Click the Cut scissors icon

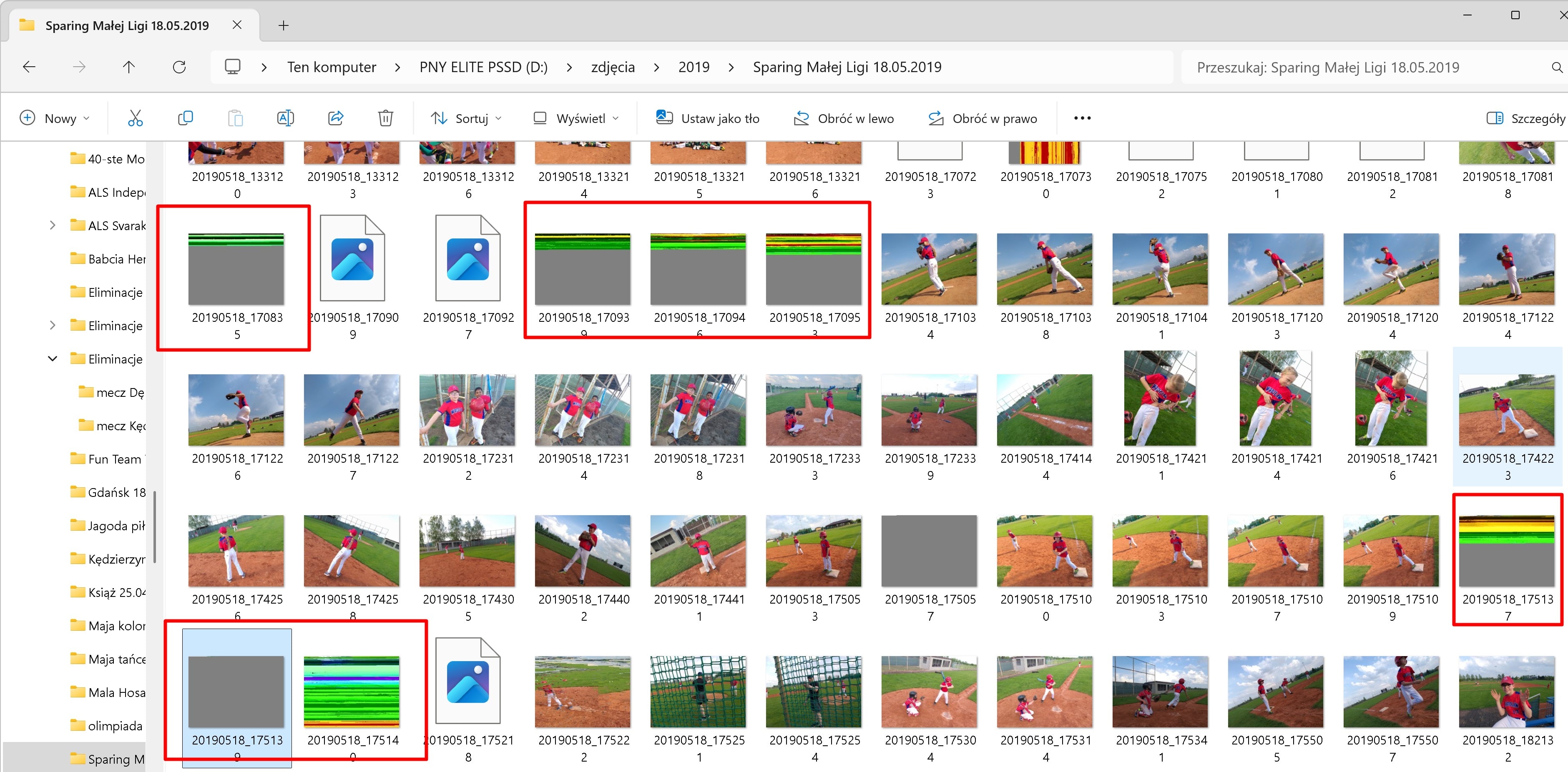coord(135,118)
